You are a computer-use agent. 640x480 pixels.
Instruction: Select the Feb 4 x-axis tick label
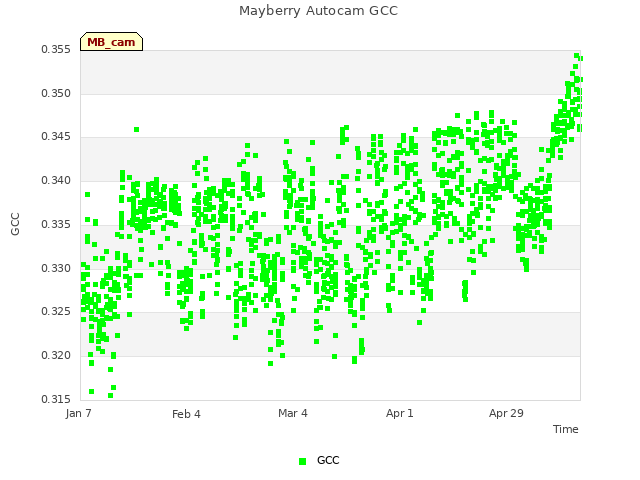click(x=186, y=414)
